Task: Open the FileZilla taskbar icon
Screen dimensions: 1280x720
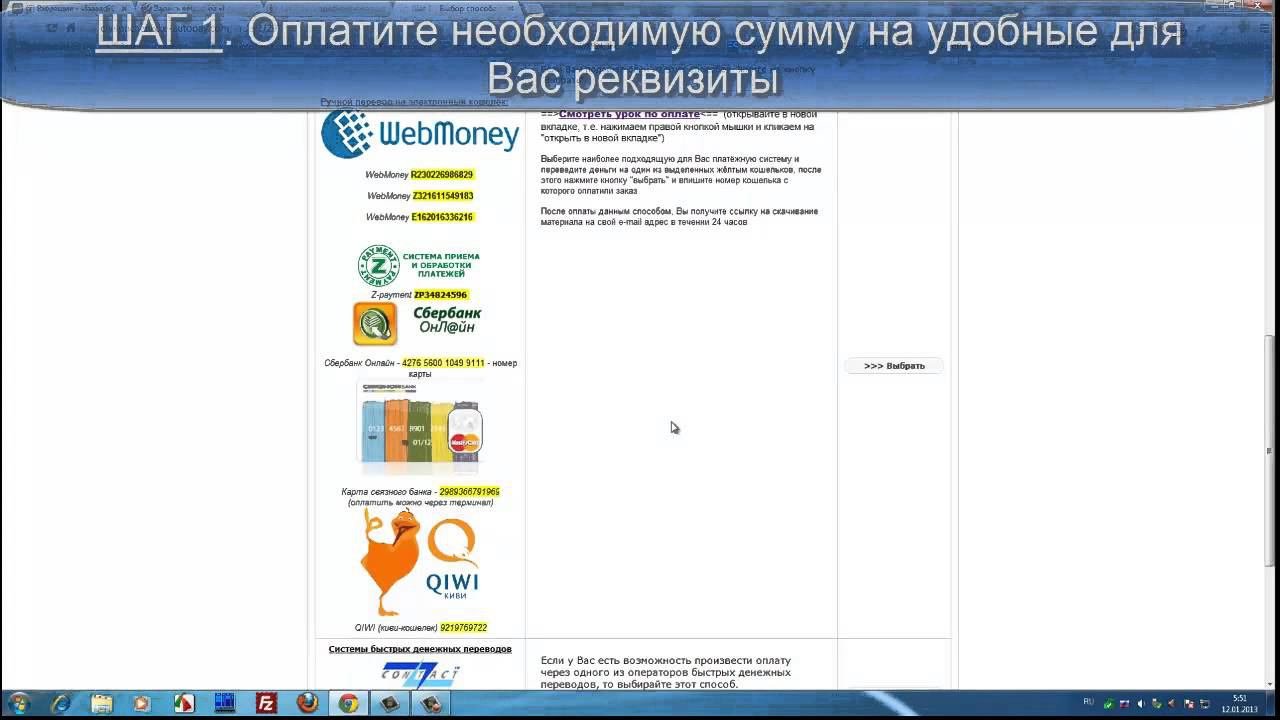Action: [x=266, y=704]
